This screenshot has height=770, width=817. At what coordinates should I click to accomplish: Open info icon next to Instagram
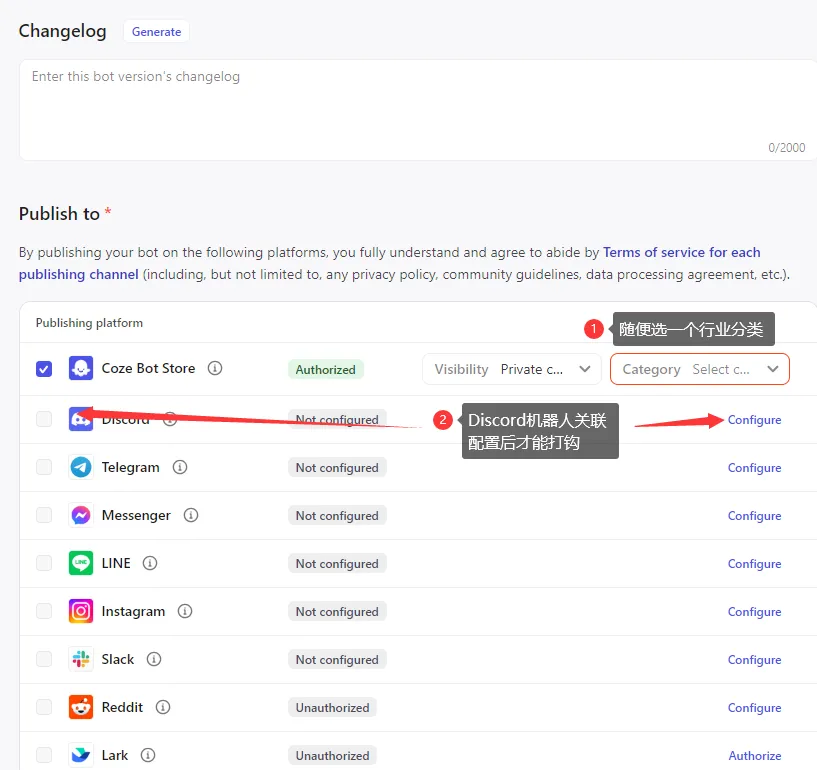coord(185,611)
